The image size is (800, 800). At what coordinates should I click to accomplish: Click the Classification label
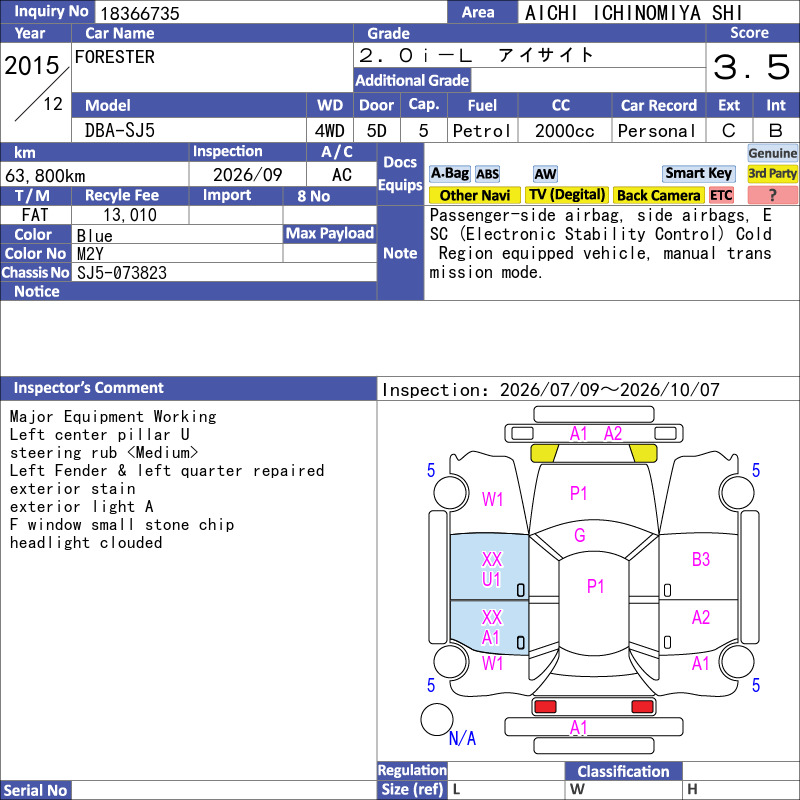[623, 771]
